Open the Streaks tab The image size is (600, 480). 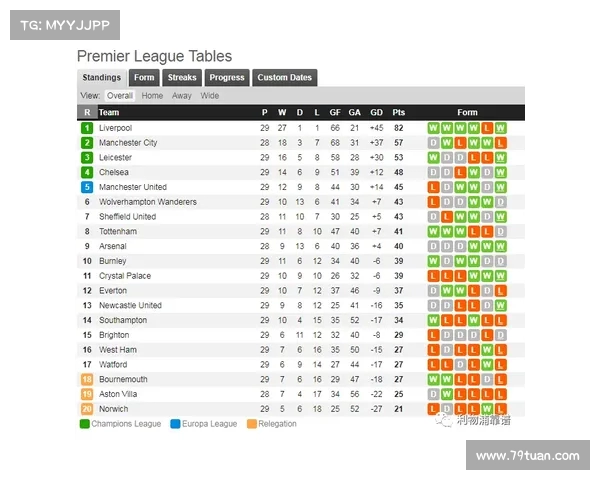coord(182,78)
